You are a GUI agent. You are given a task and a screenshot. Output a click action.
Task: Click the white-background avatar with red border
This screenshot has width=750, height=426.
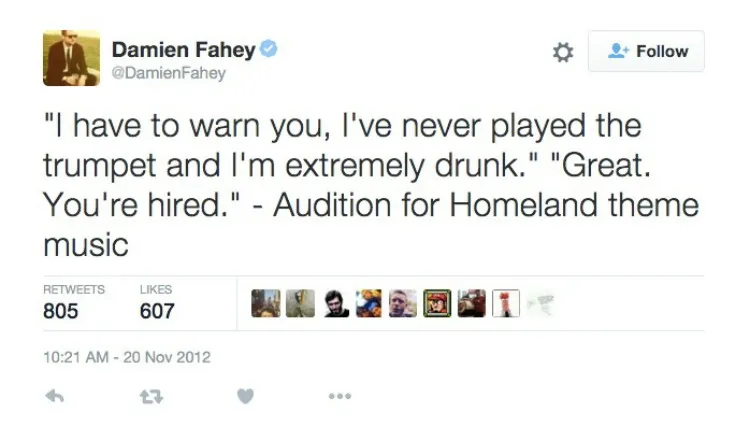(x=506, y=303)
